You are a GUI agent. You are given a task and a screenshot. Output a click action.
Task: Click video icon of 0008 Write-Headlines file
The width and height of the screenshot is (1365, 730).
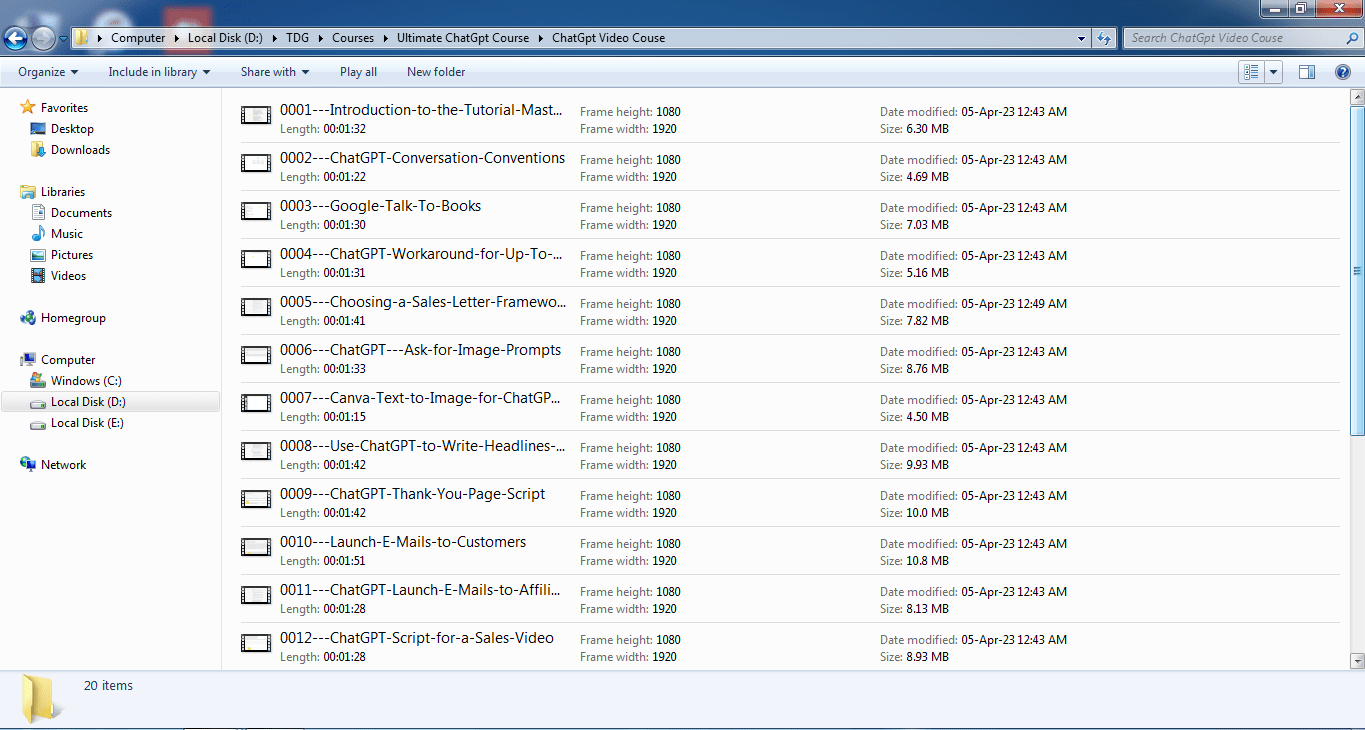pyautogui.click(x=256, y=451)
